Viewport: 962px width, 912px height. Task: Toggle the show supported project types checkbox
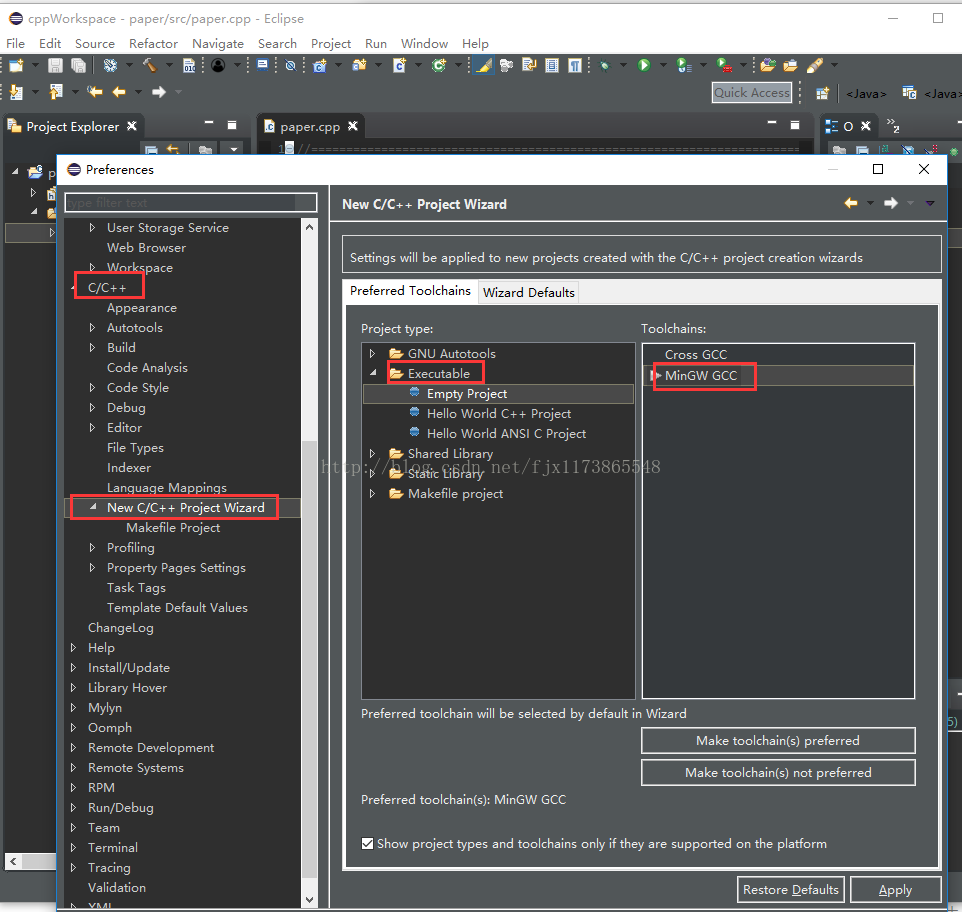(x=368, y=843)
